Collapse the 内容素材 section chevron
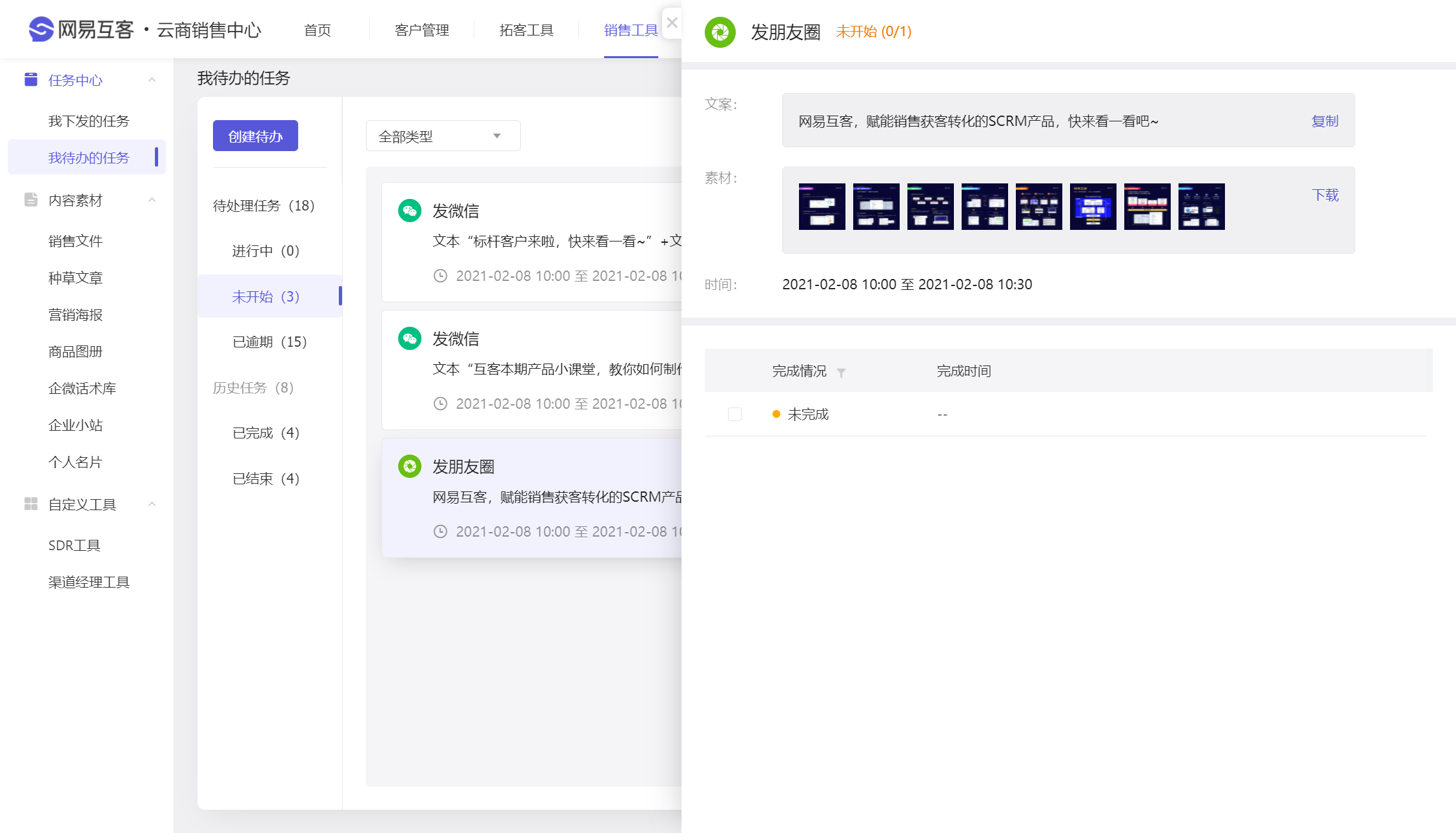 (152, 200)
